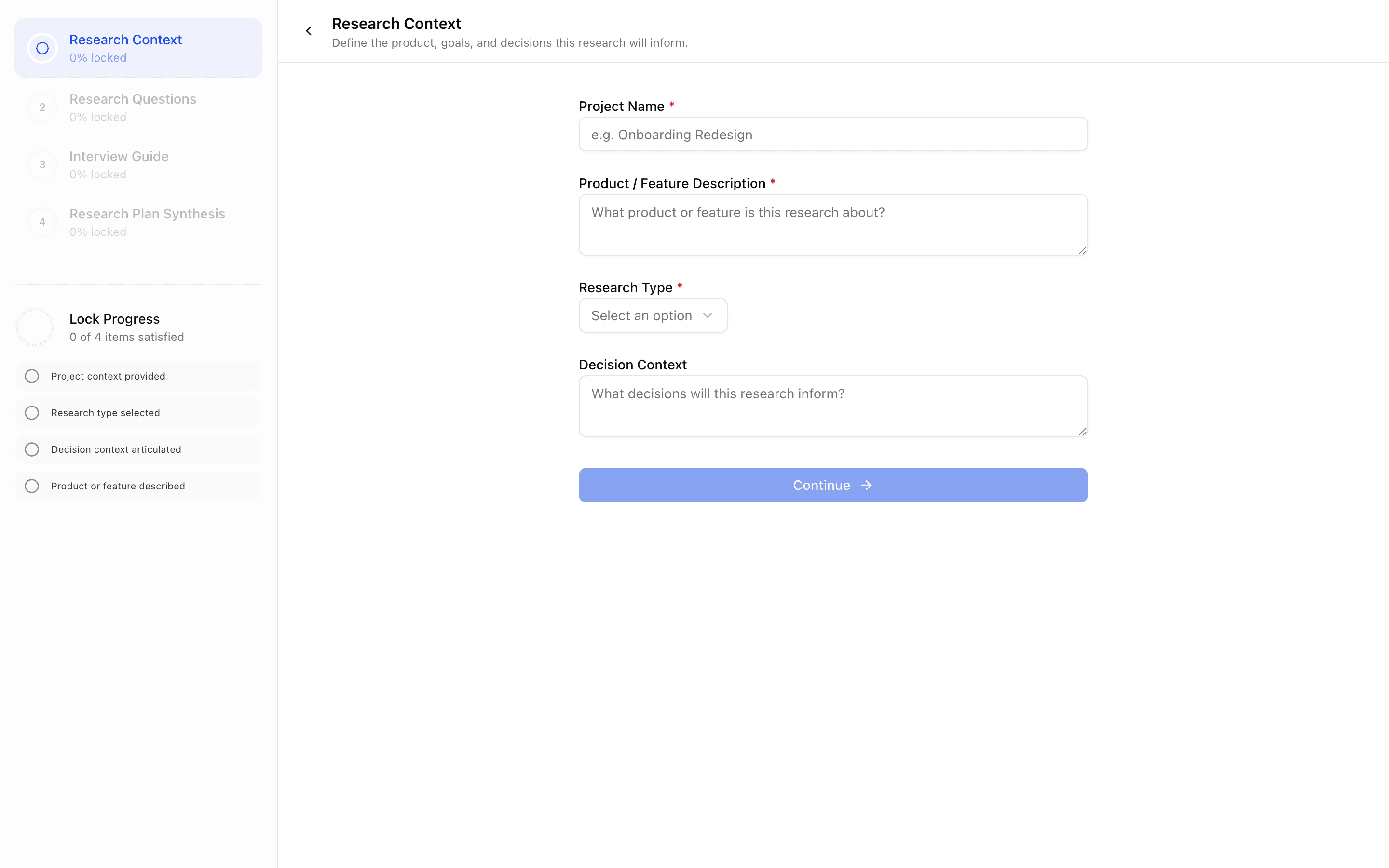Click the circle indicator on Research Context step

pos(42,48)
